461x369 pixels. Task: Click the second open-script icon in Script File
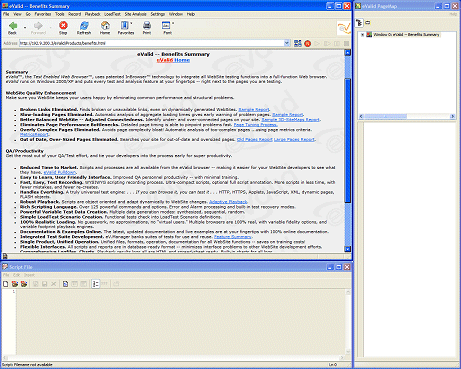[24, 284]
